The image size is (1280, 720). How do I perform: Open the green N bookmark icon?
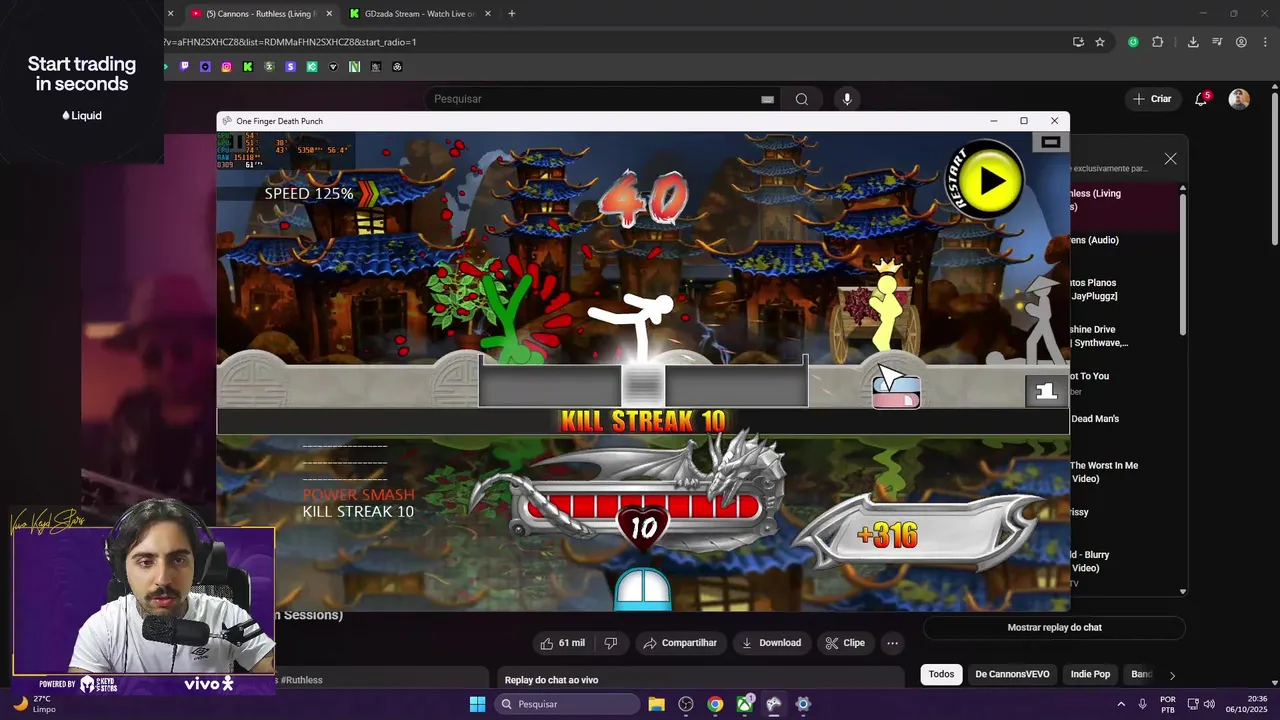coord(355,67)
